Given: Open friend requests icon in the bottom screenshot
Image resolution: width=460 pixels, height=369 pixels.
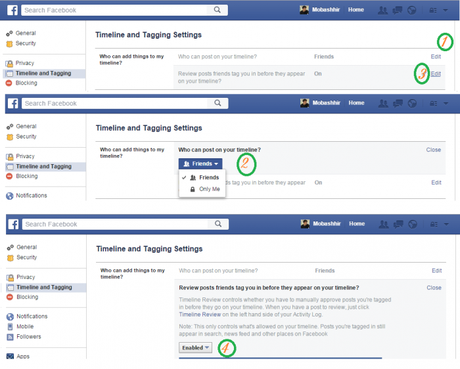Looking at the screenshot, I should point(384,224).
